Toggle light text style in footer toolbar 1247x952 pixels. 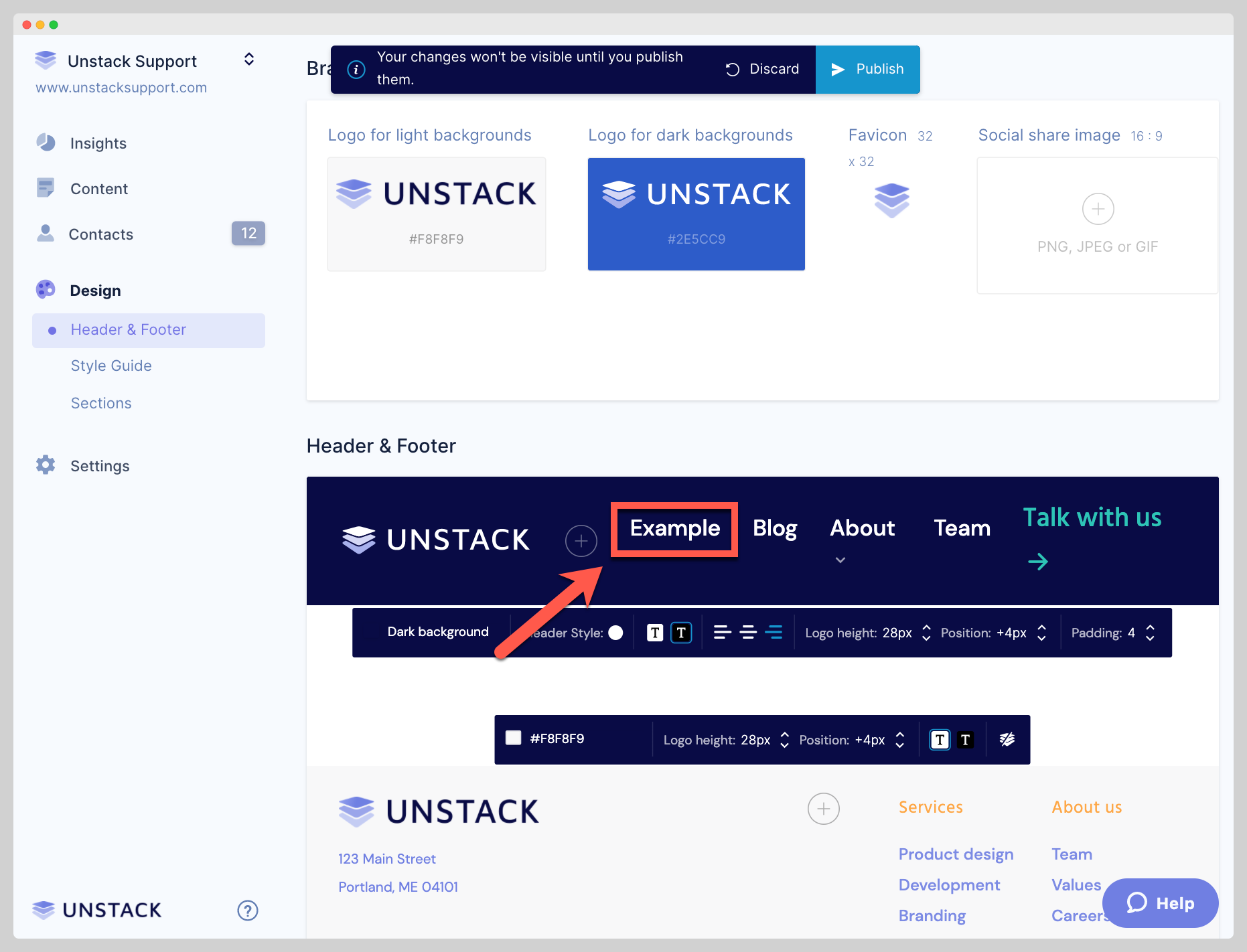[940, 740]
